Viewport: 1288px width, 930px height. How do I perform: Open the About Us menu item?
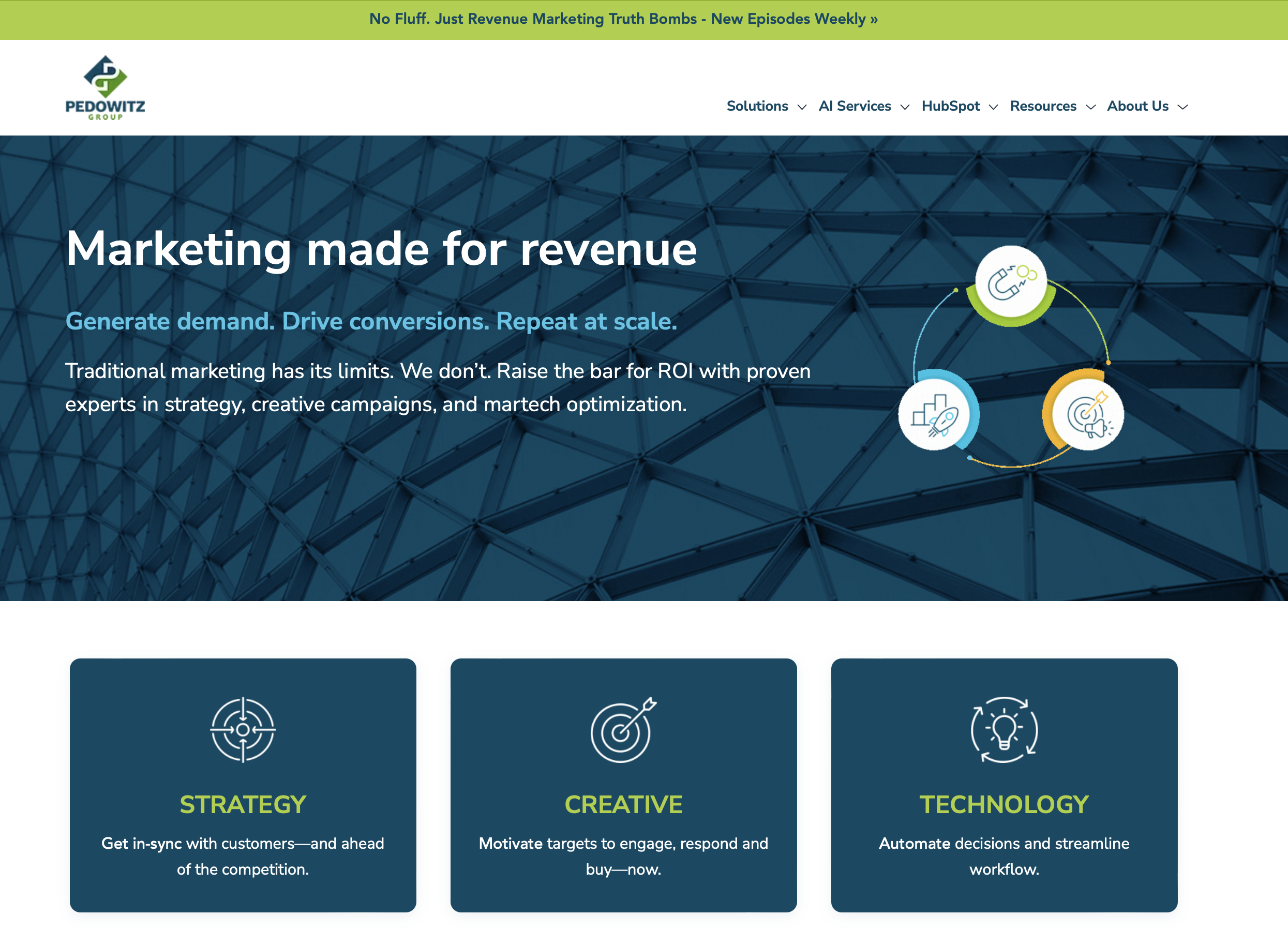click(1137, 106)
